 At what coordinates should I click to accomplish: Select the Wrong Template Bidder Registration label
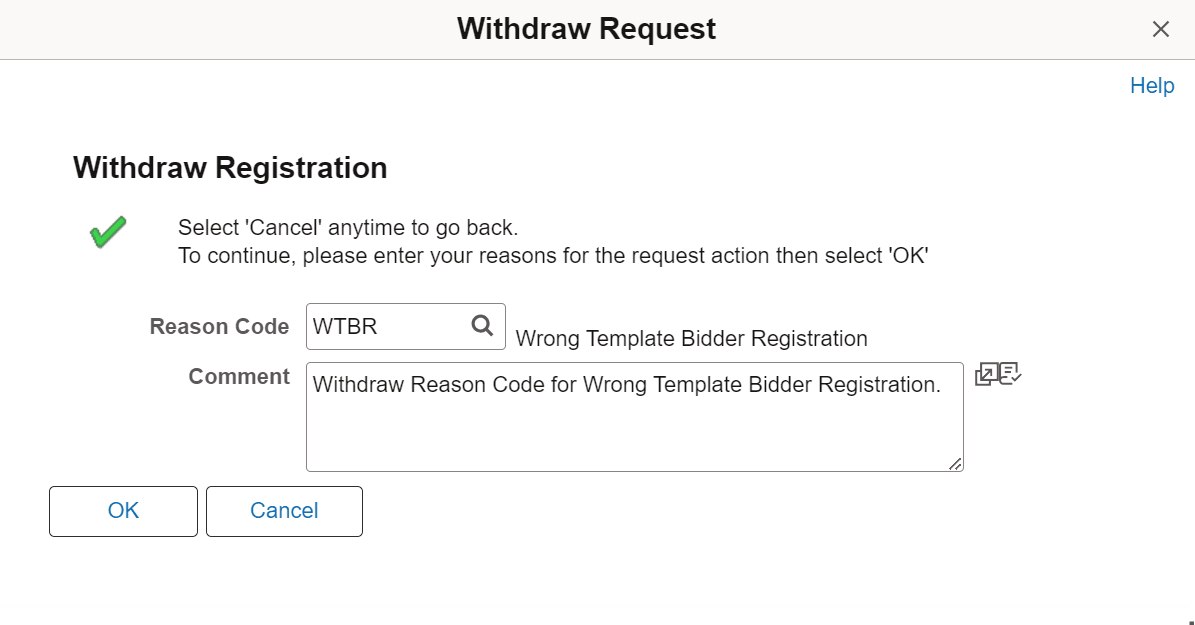pos(691,339)
